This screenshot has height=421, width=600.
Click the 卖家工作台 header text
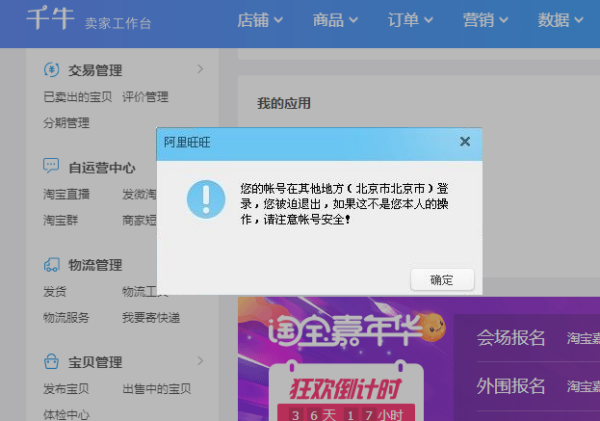coord(118,23)
